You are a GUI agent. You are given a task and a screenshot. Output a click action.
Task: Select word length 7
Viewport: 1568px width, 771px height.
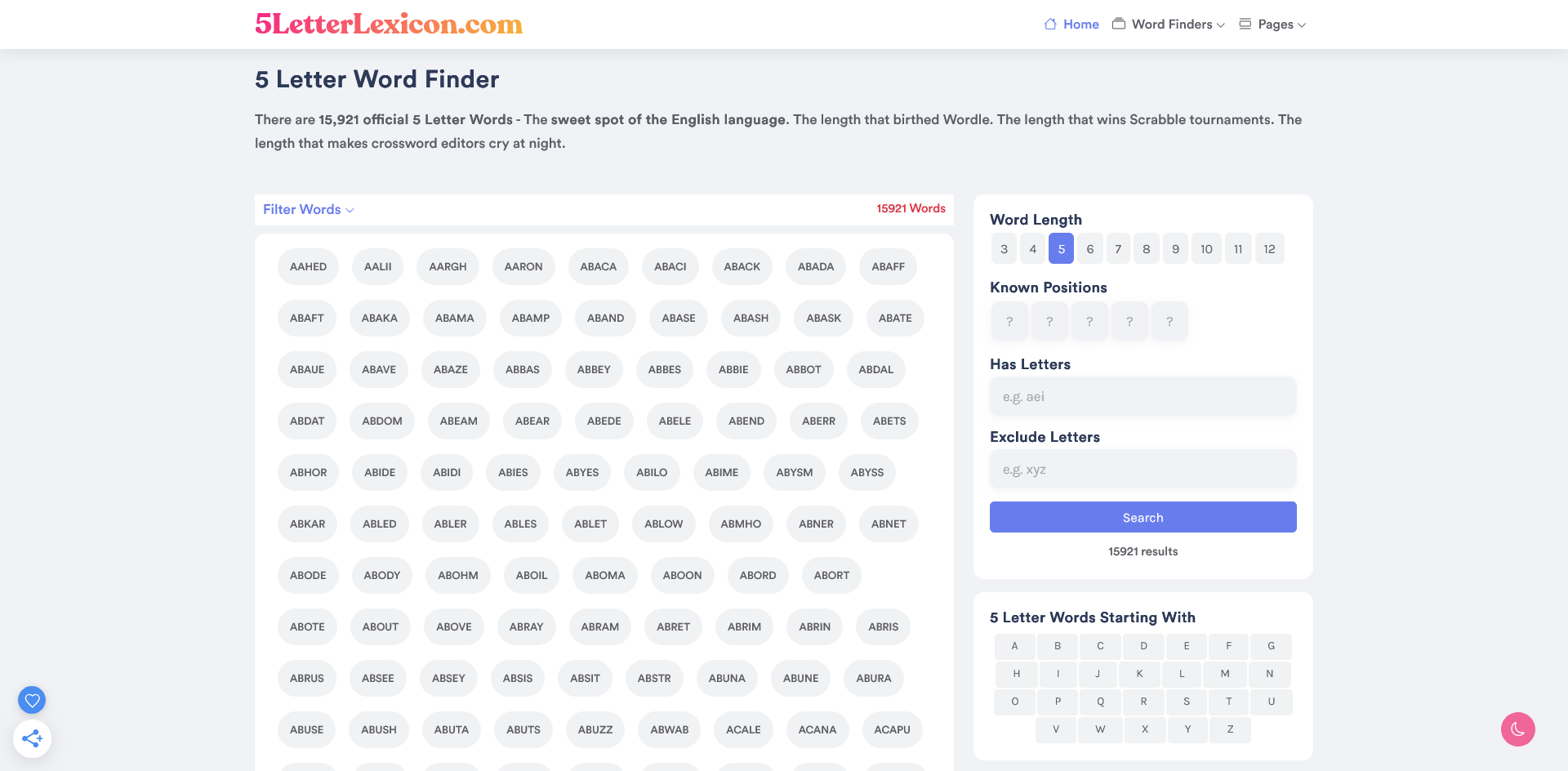pyautogui.click(x=1118, y=248)
